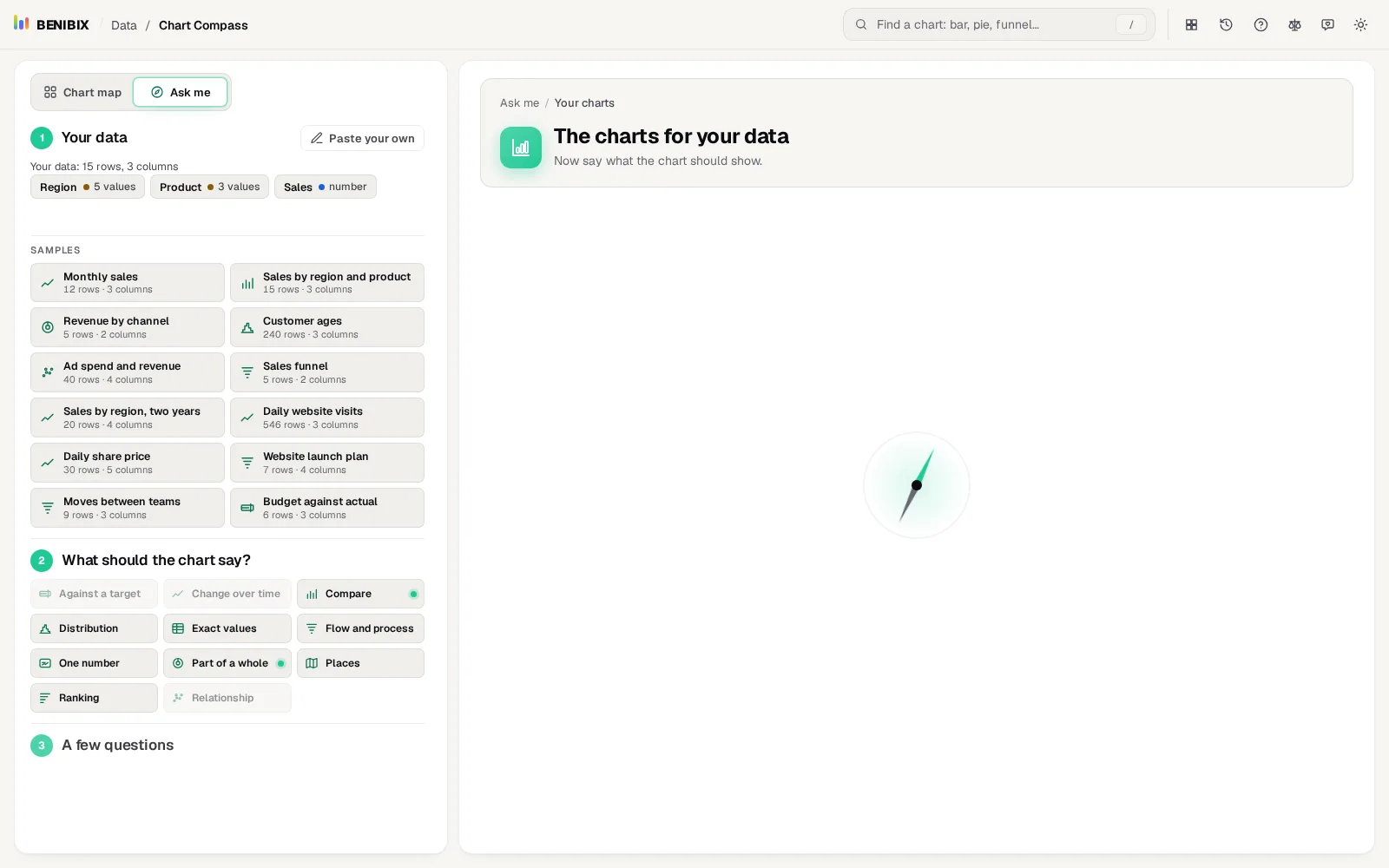Toggle the Distribution intent option
The image size is (1389, 868).
[x=94, y=628]
